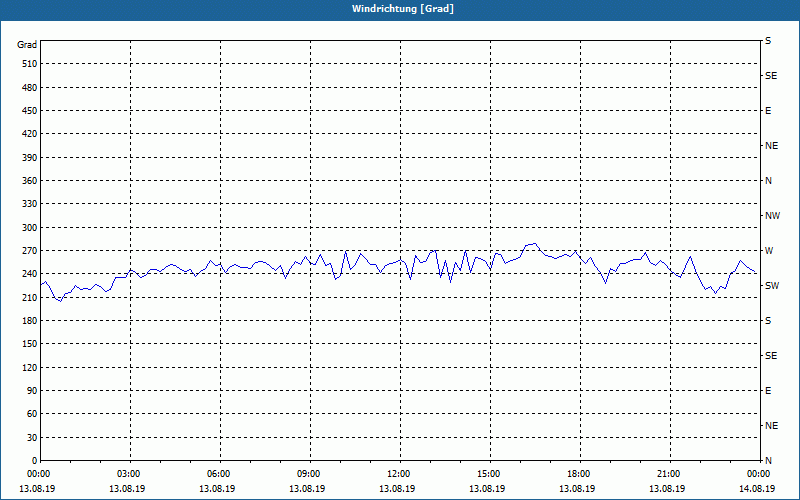This screenshot has width=800, height=500.
Task: Click the 13.08.19 date under 03:00
Action: point(127,489)
